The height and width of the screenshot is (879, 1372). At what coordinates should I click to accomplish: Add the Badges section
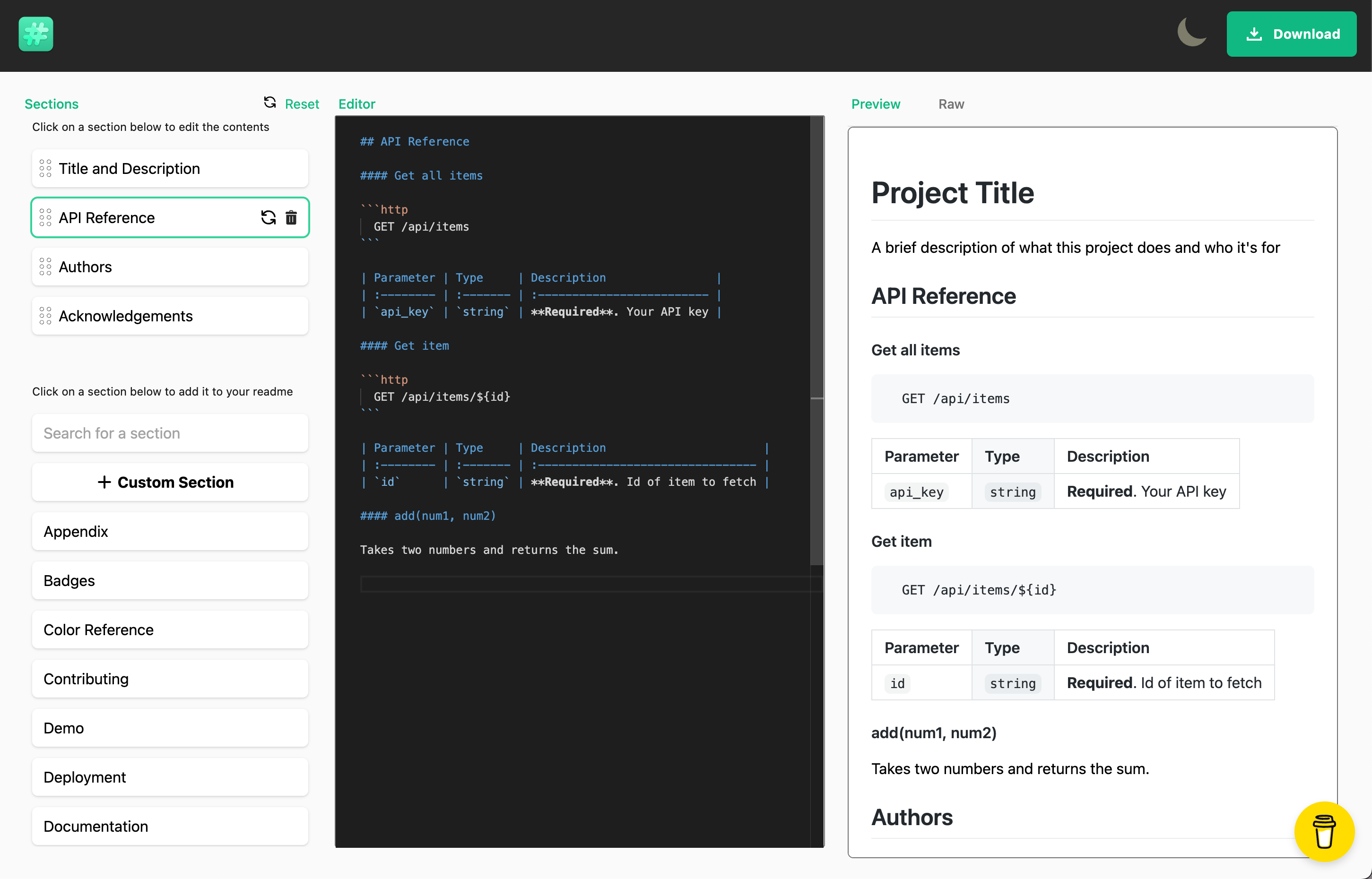pyautogui.click(x=170, y=580)
